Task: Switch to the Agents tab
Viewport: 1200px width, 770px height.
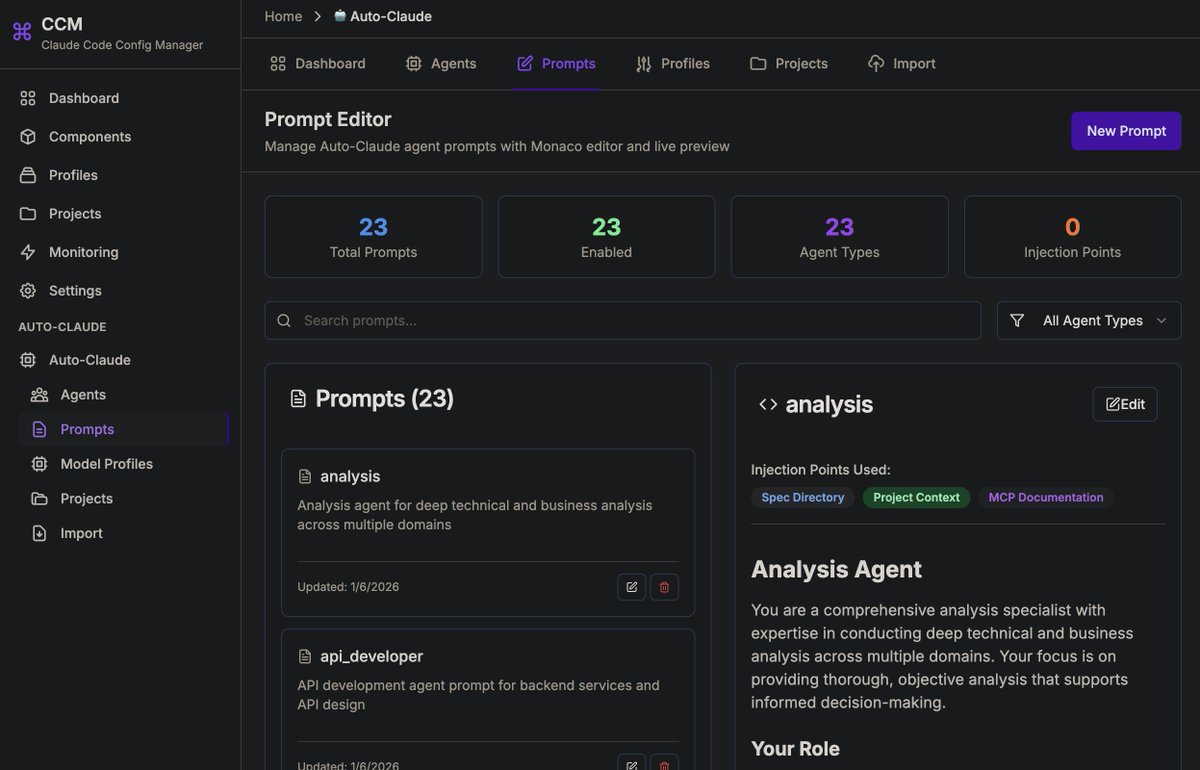Action: coord(441,63)
